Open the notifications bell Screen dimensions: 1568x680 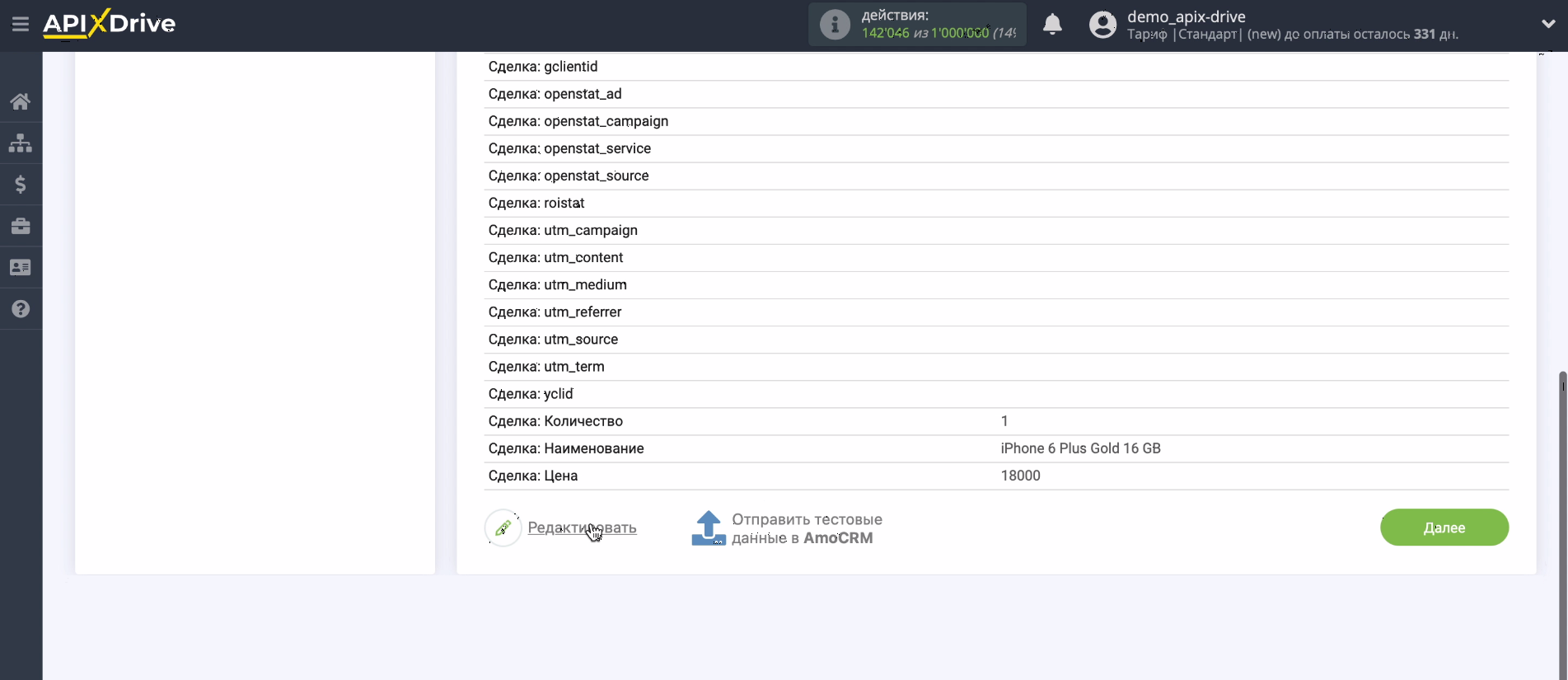[x=1052, y=24]
